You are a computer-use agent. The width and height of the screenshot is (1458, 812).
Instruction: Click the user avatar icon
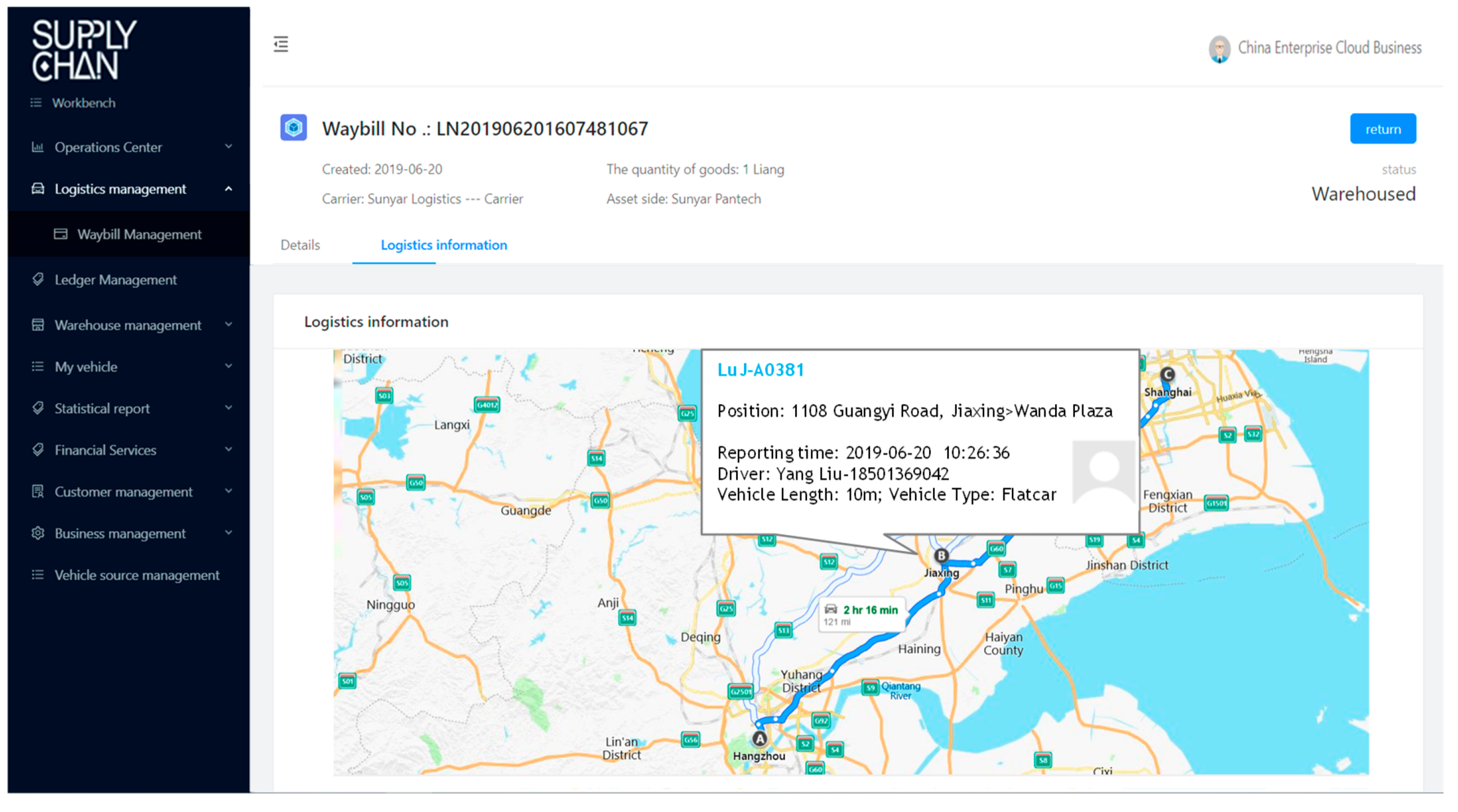point(1219,48)
